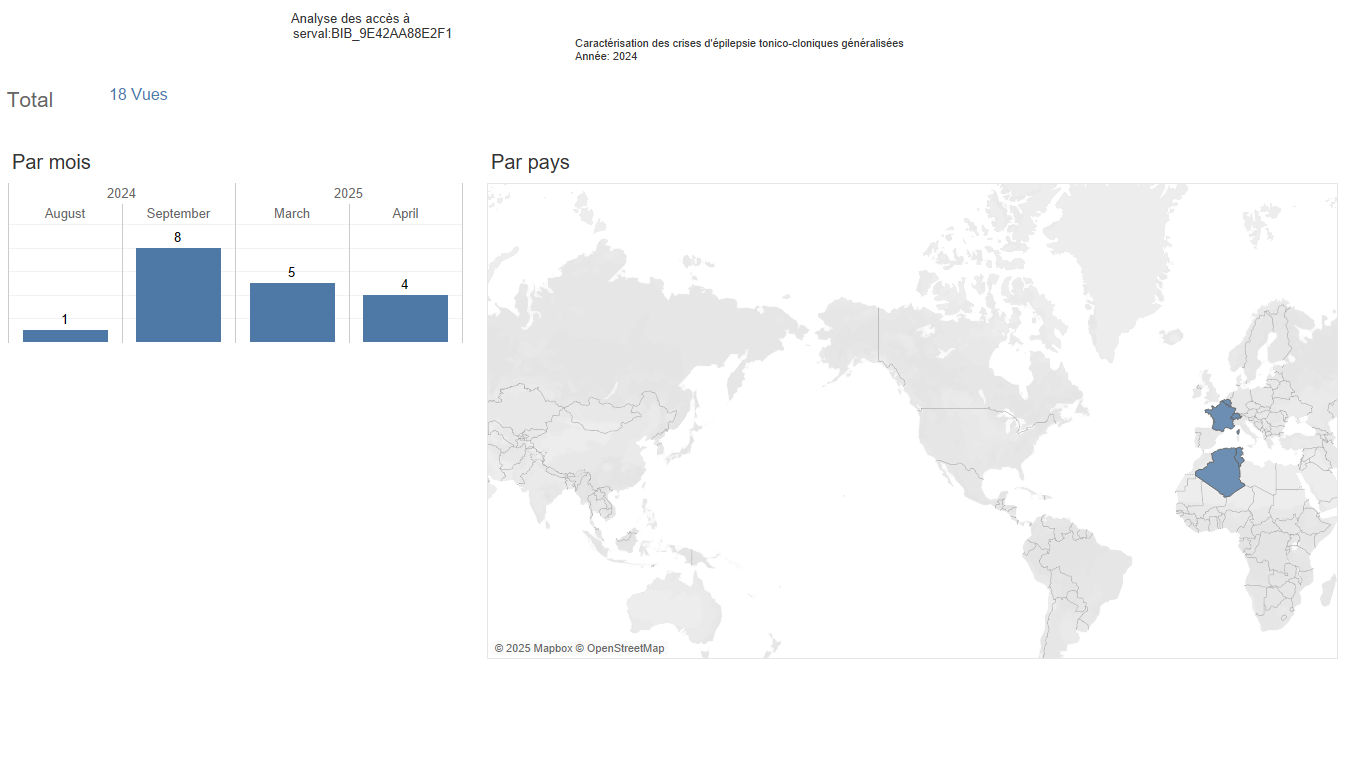This screenshot has width=1366, height=768.
Task: Select the April 2025 bar
Action: [x=405, y=318]
